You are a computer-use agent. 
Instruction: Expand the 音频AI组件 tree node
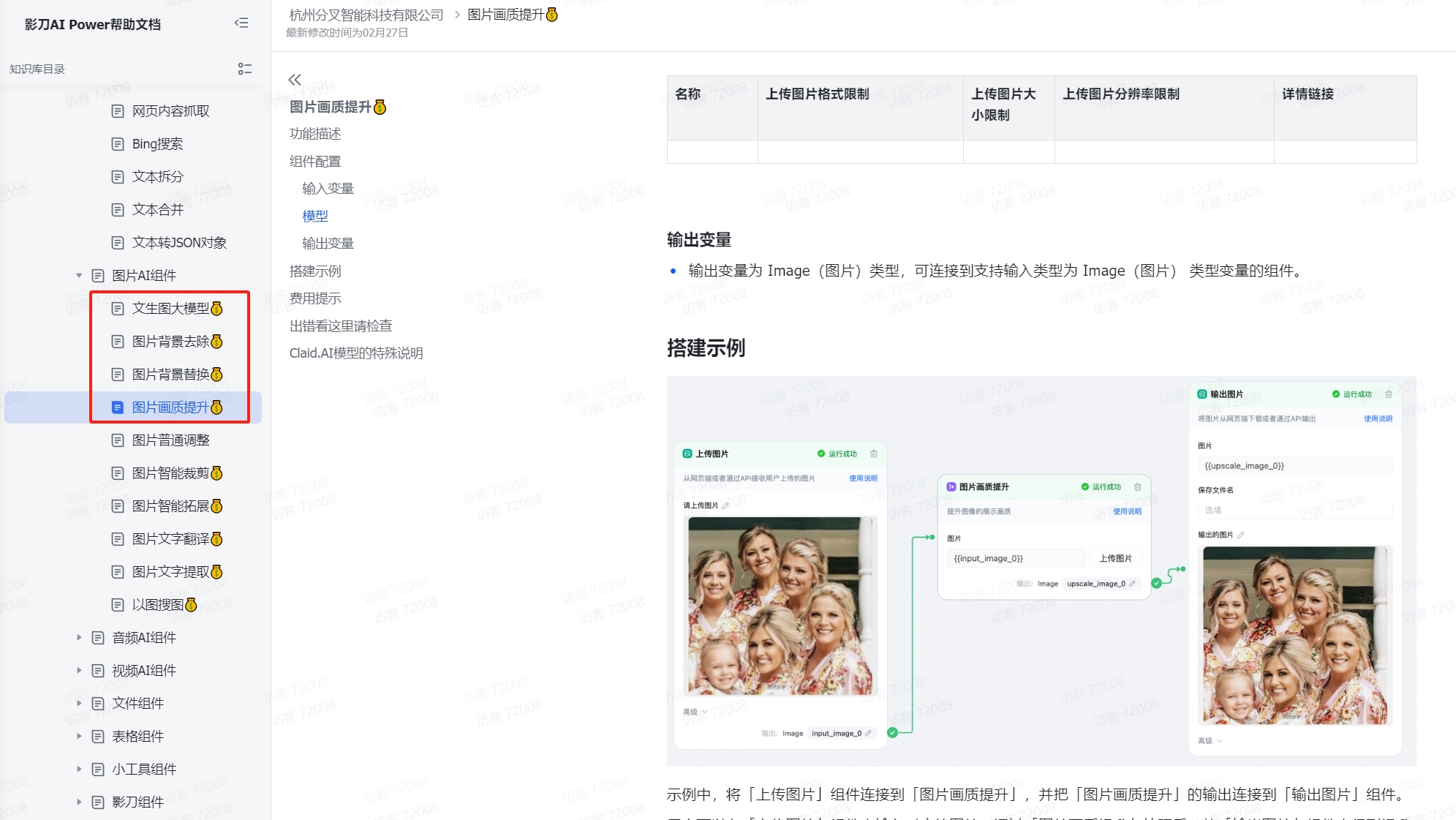79,638
